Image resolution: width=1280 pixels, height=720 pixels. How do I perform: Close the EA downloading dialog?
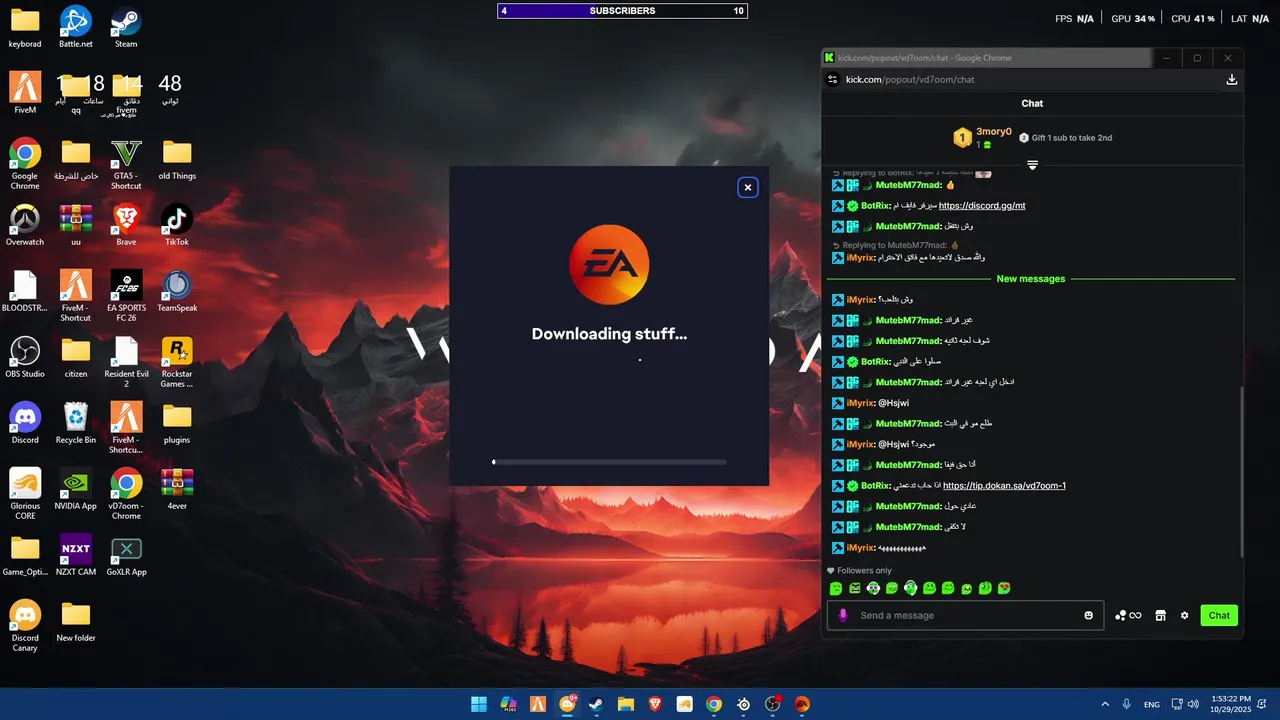tap(747, 187)
